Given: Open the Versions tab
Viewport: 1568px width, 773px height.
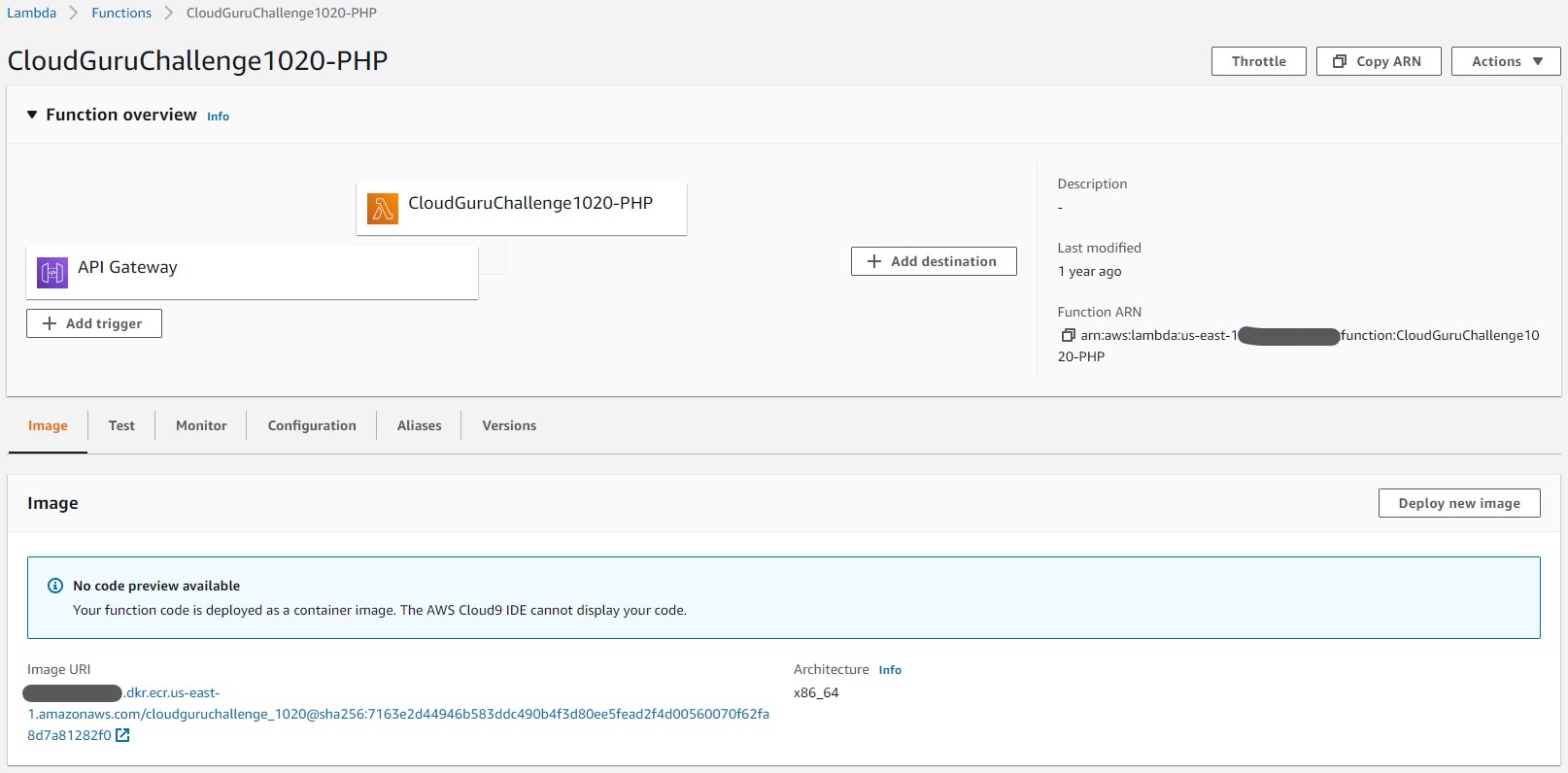Looking at the screenshot, I should [x=509, y=425].
